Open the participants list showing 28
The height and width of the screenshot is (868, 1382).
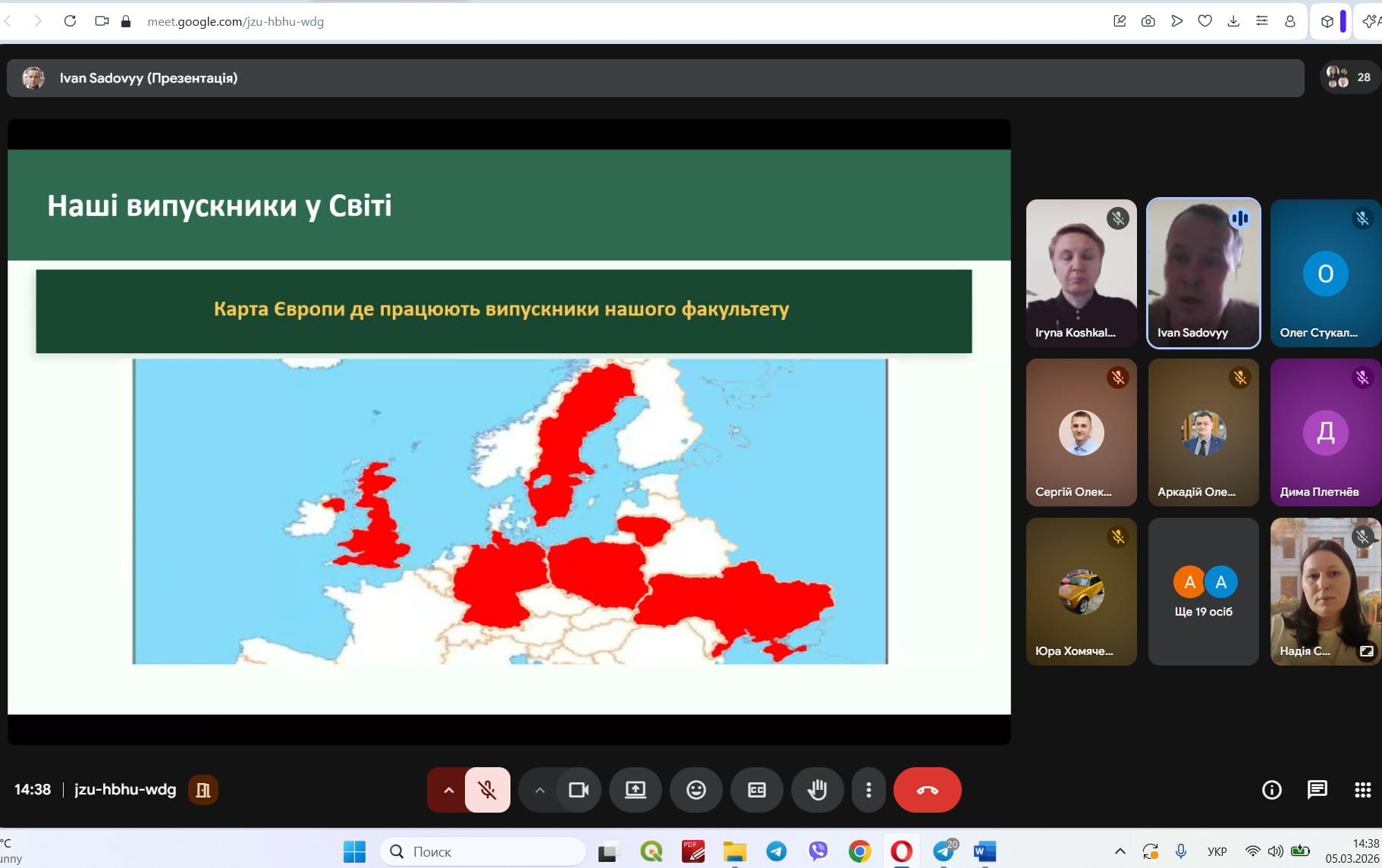point(1350,77)
